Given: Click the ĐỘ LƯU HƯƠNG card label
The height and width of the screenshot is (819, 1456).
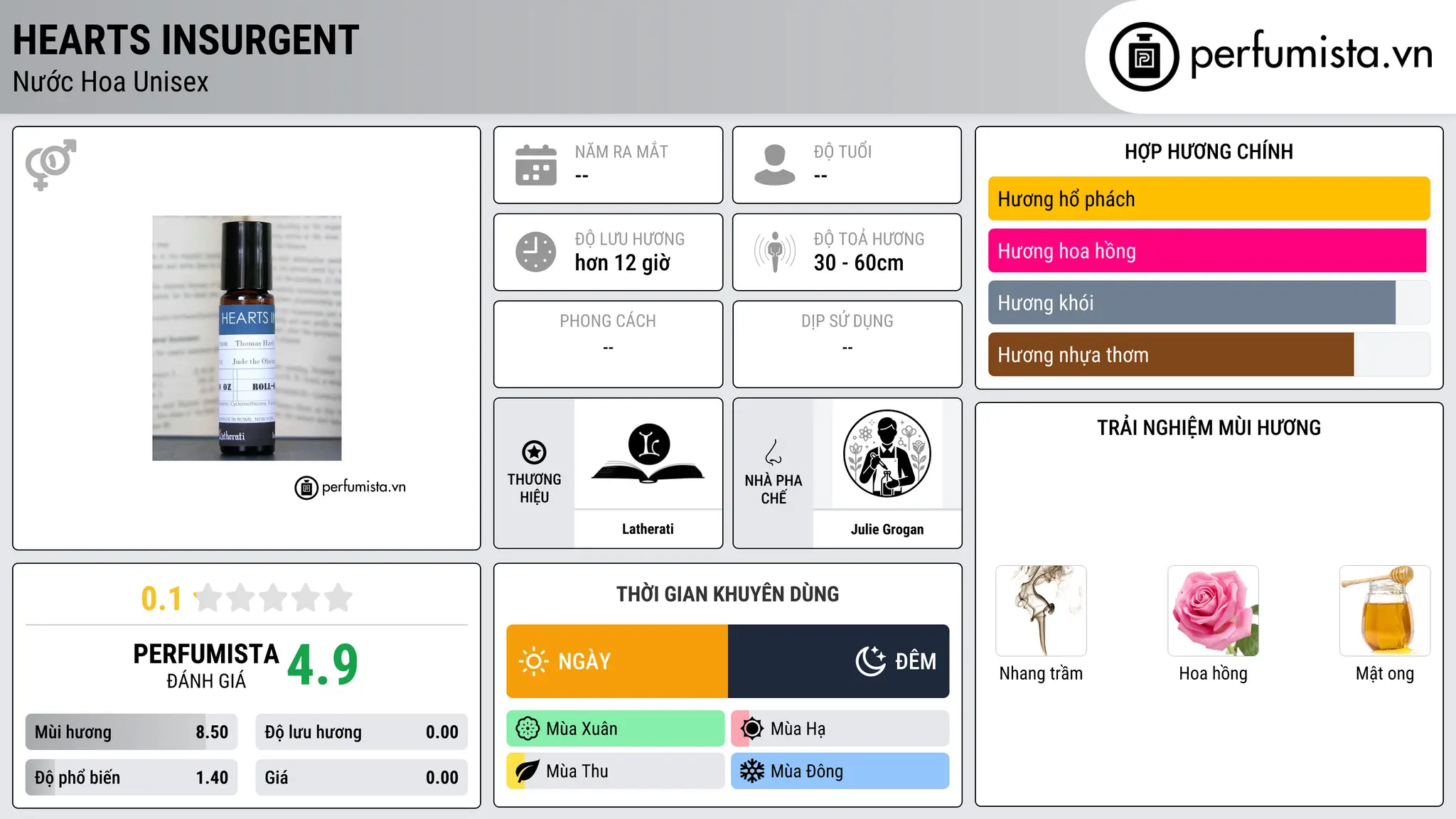Looking at the screenshot, I should coord(630,240).
